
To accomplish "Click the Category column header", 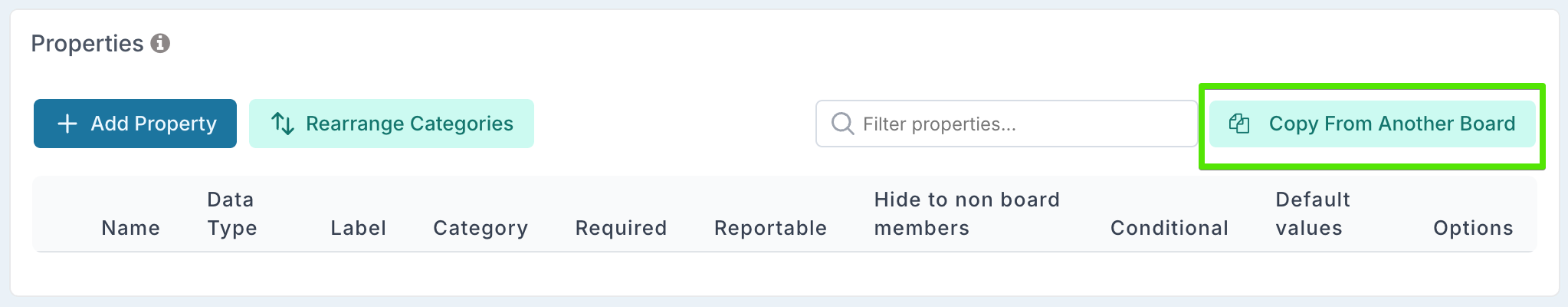I will coord(481,228).
